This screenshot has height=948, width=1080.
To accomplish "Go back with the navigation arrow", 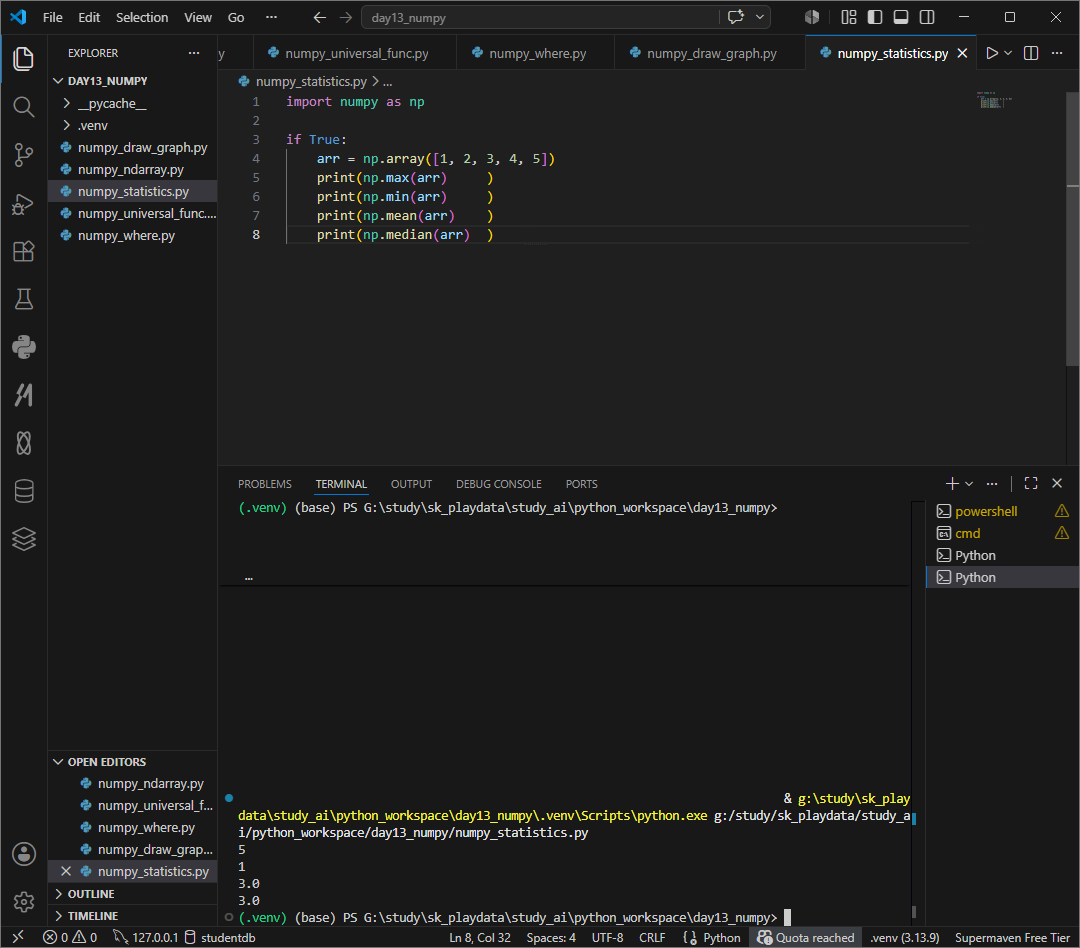I will pos(320,17).
